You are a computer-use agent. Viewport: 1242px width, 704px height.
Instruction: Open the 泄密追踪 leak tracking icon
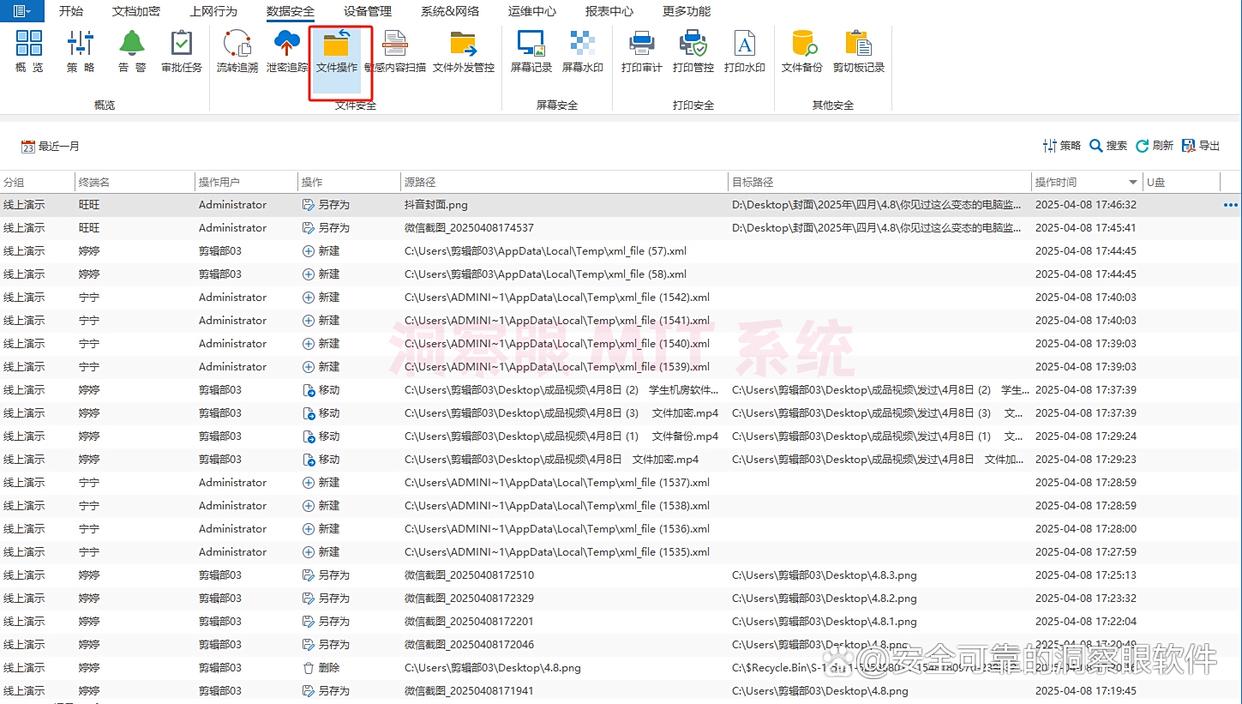tap(287, 50)
